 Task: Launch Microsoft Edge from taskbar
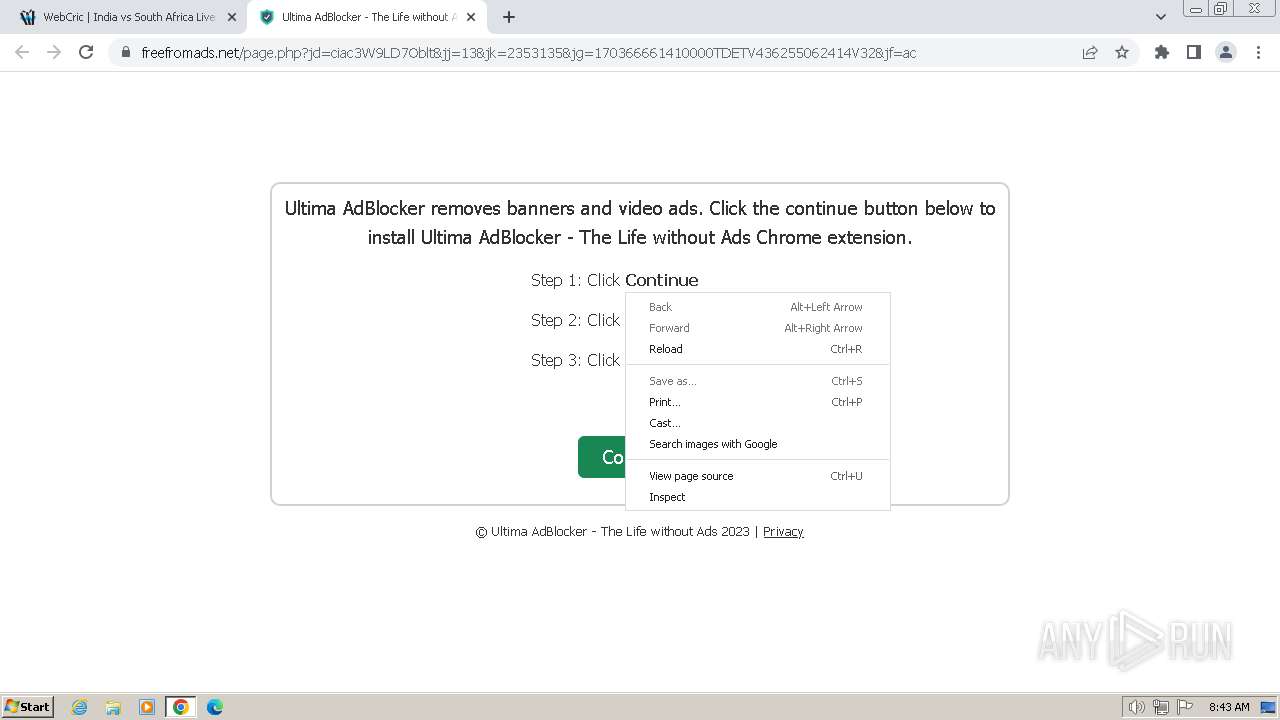pos(215,707)
